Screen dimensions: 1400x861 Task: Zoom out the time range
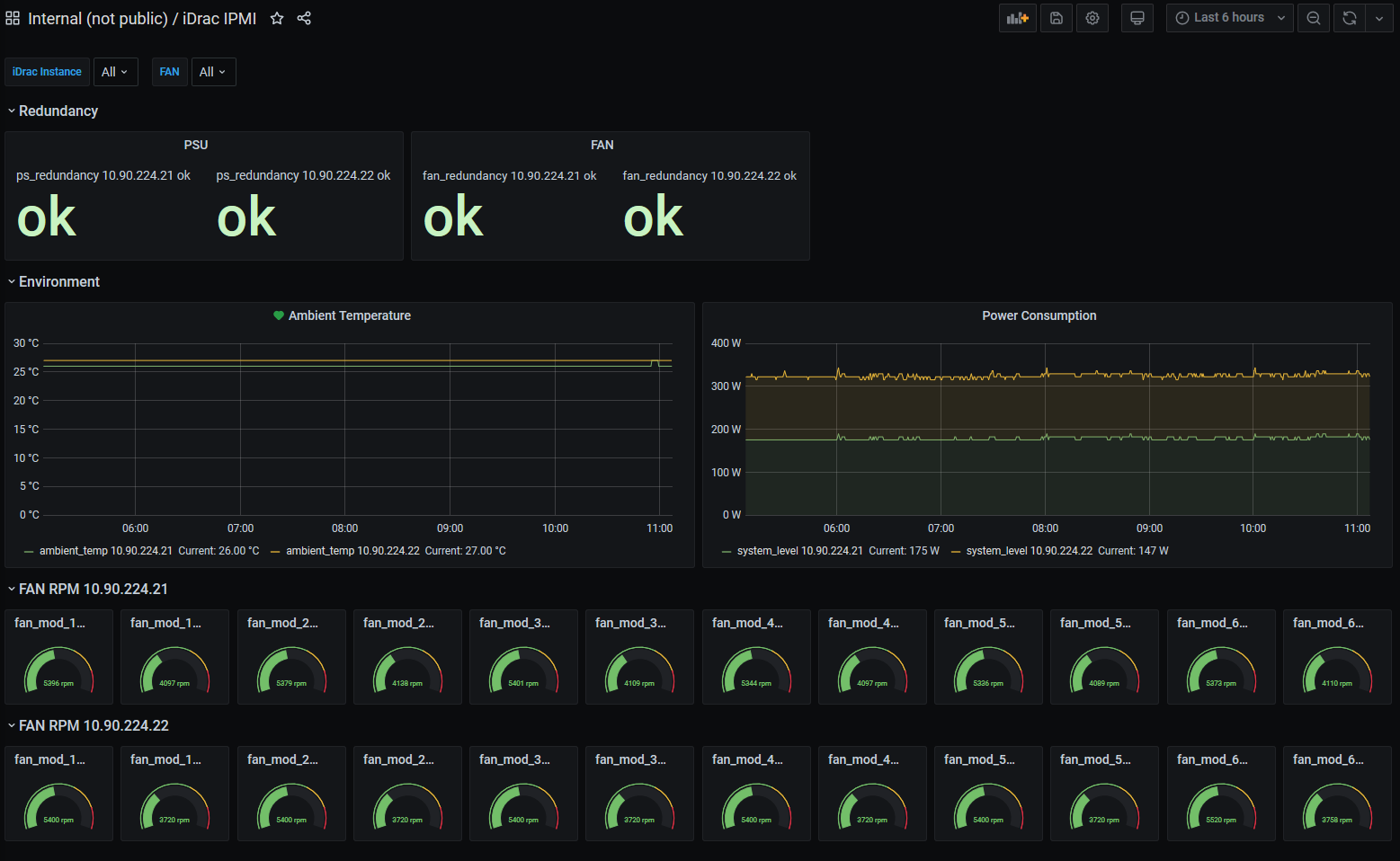pos(1314,18)
